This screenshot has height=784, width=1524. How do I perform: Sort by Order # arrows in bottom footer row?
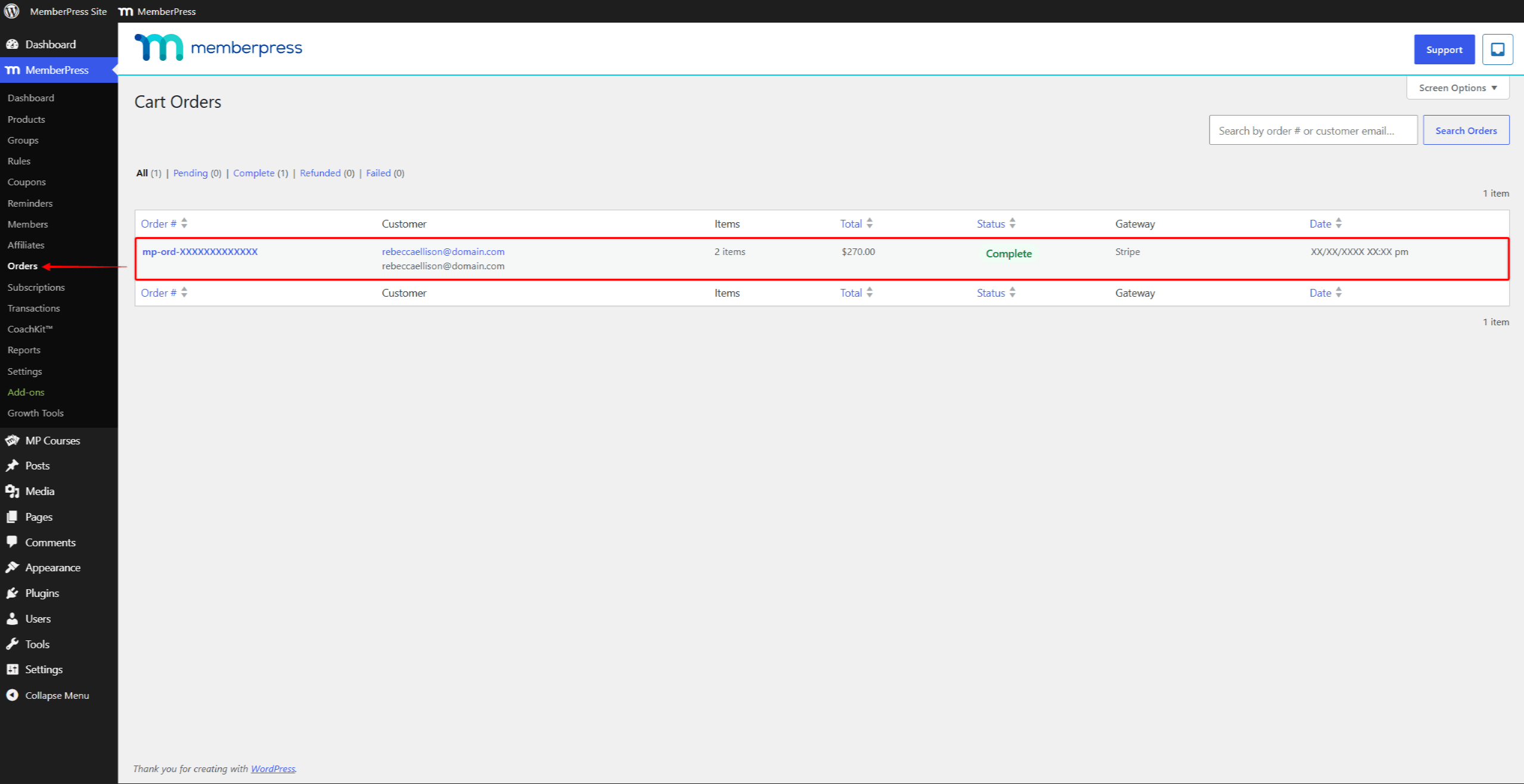pyautogui.click(x=184, y=293)
